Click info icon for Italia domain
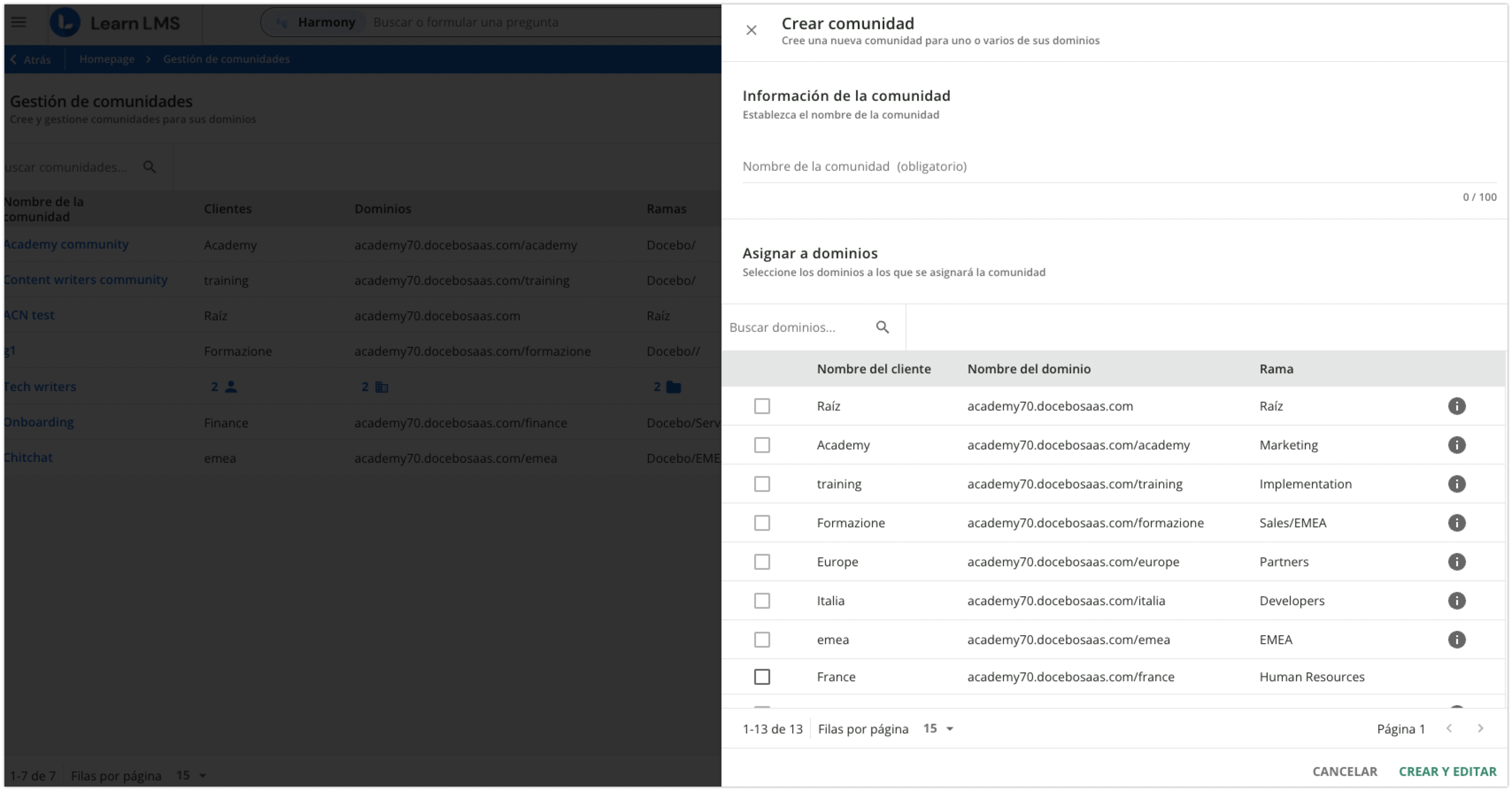This screenshot has height=791, width=1512. (x=1456, y=600)
